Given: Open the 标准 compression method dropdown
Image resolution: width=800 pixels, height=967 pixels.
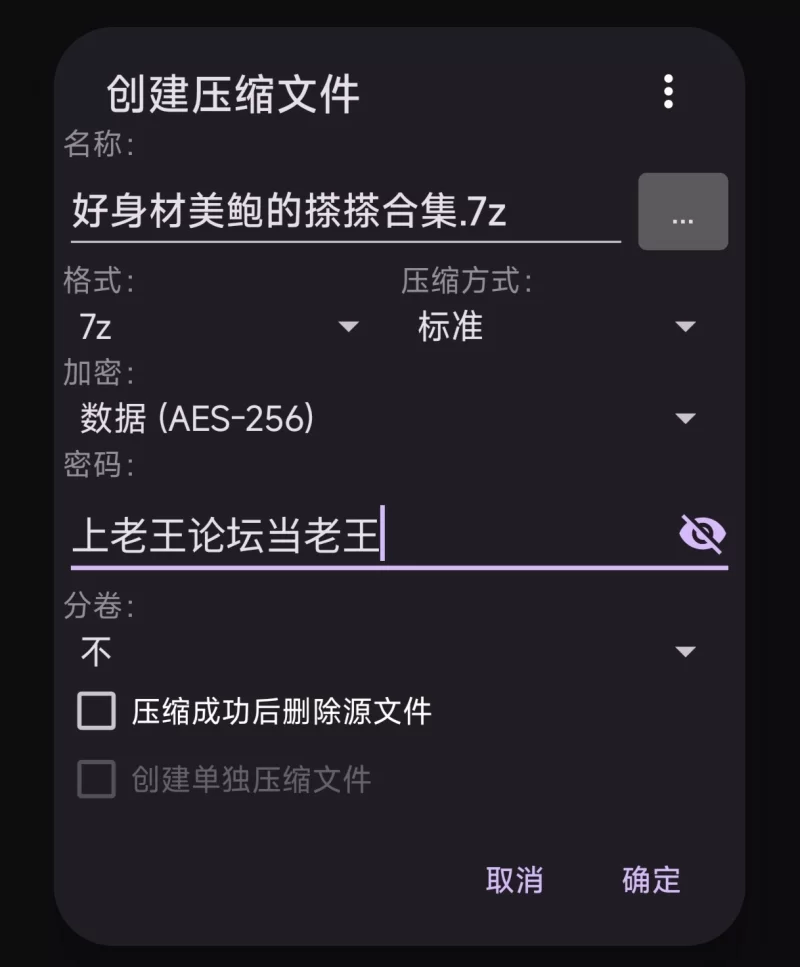Looking at the screenshot, I should point(555,327).
